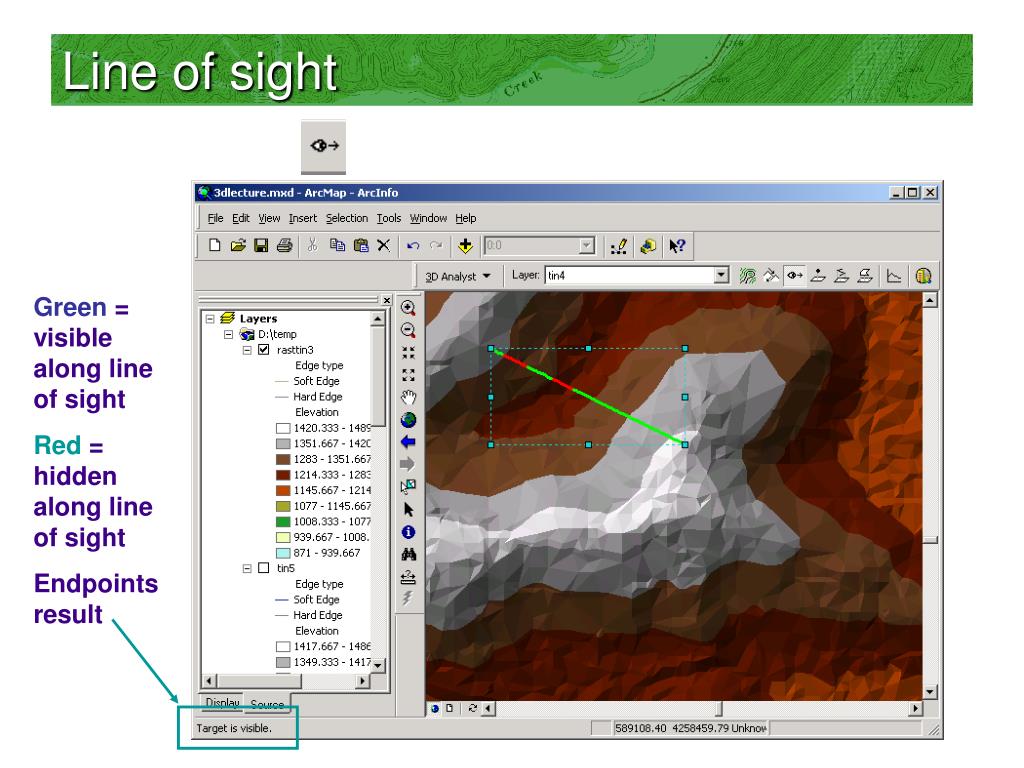
Task: Open the Window menu
Action: tap(428, 218)
